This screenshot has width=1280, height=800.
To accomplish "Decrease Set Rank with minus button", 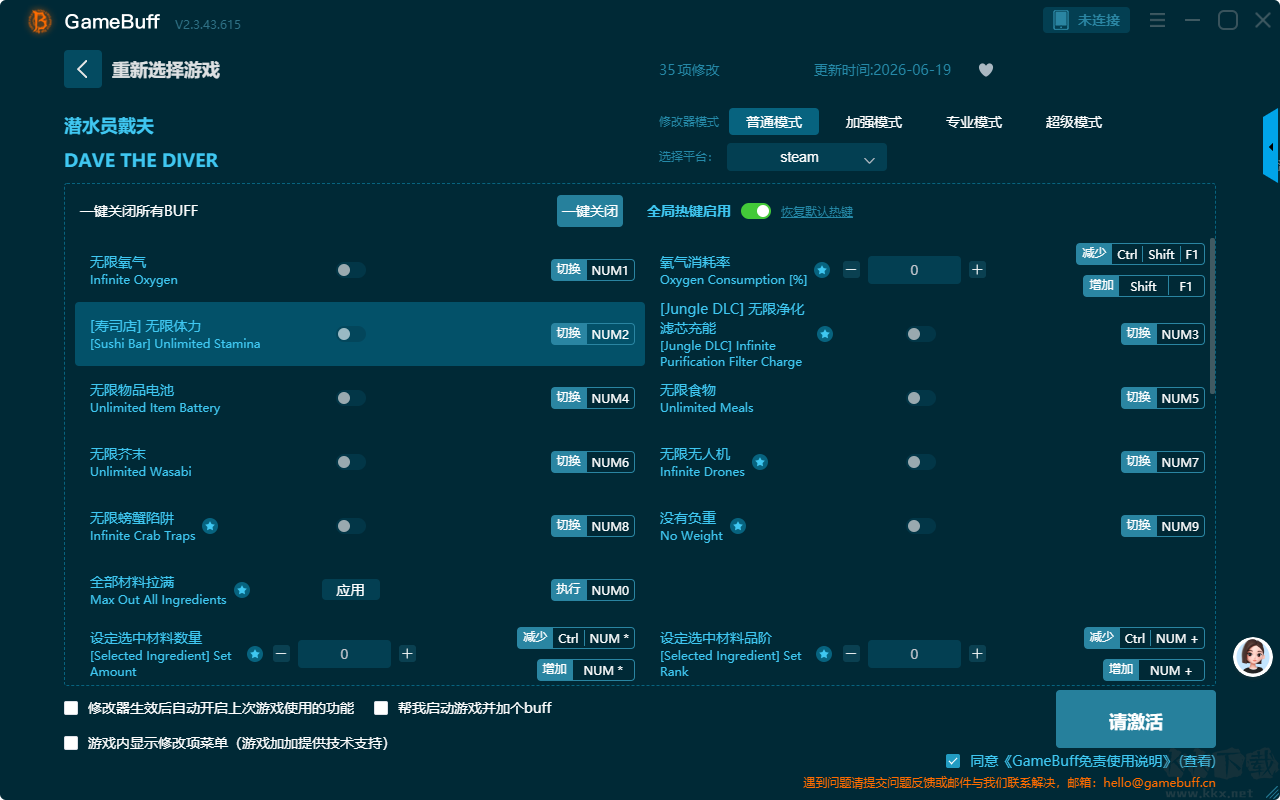I will pyautogui.click(x=851, y=654).
